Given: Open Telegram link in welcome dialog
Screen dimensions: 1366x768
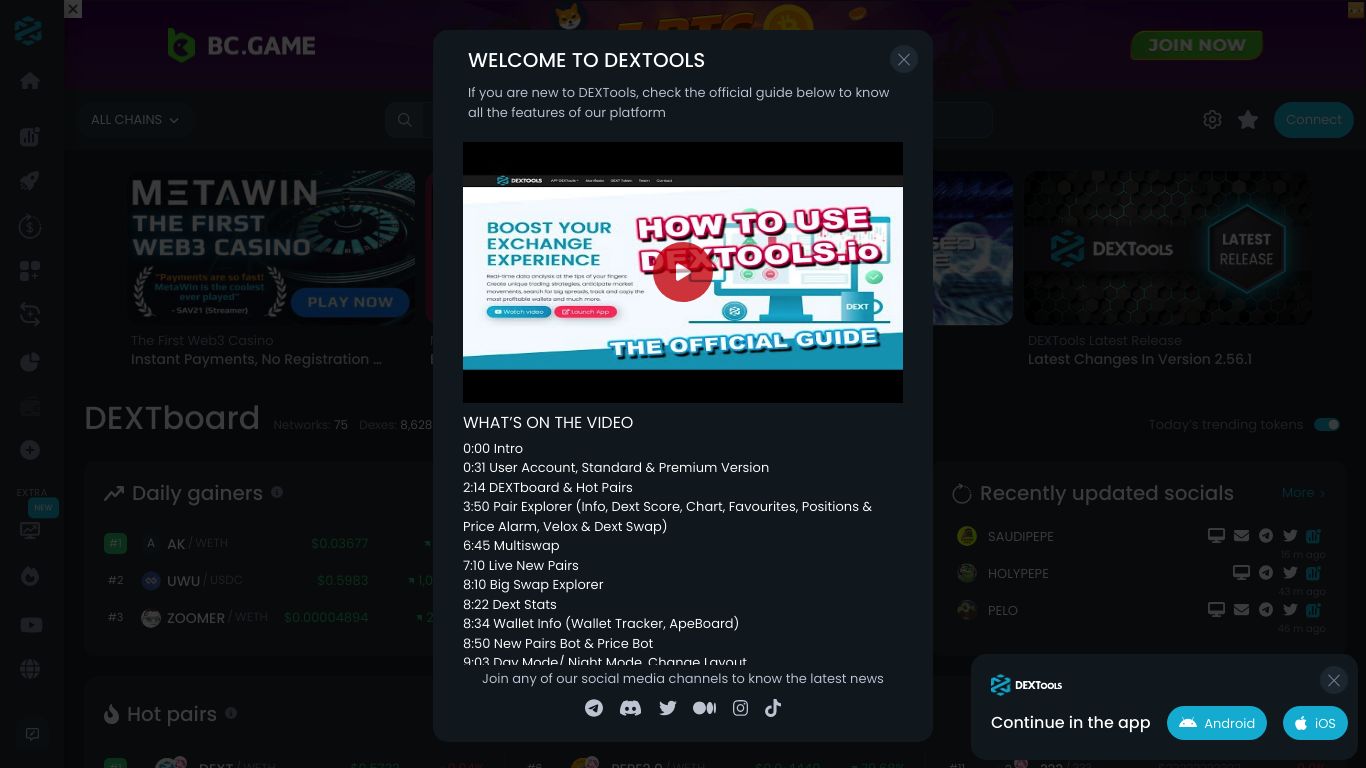Looking at the screenshot, I should 594,708.
